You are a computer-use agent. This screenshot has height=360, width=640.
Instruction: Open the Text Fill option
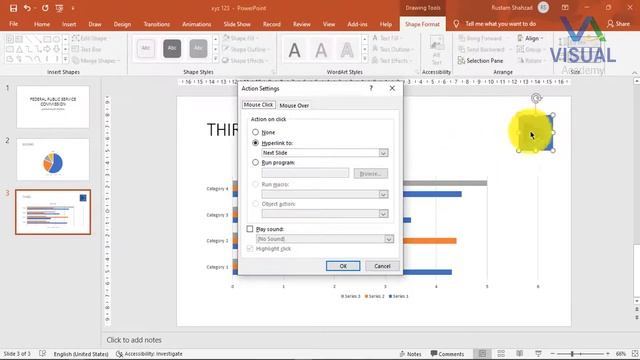tap(387, 38)
